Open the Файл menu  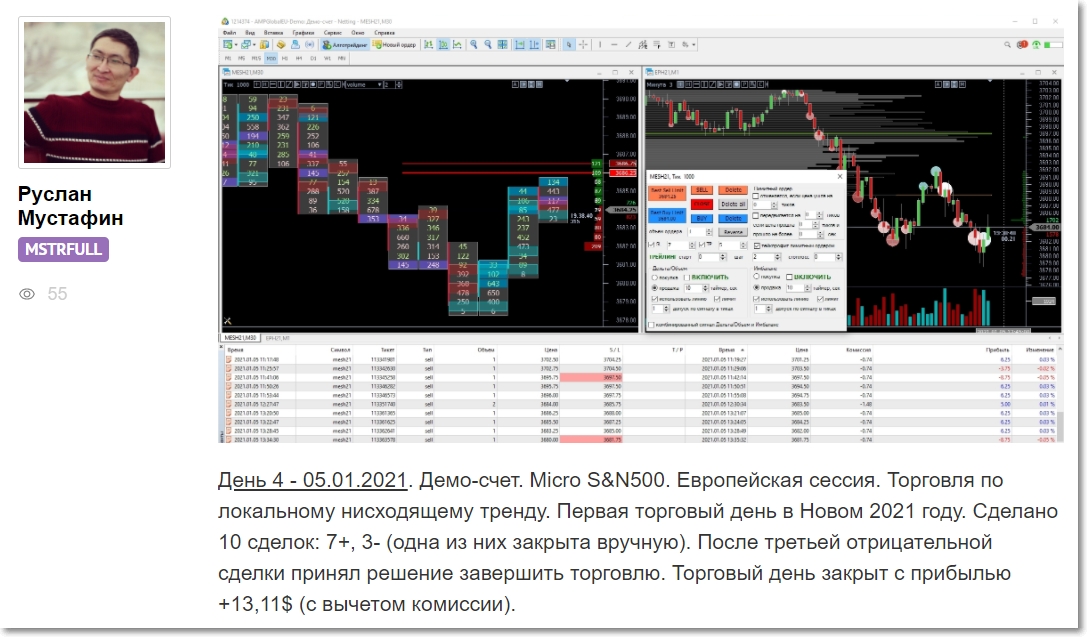tap(229, 33)
